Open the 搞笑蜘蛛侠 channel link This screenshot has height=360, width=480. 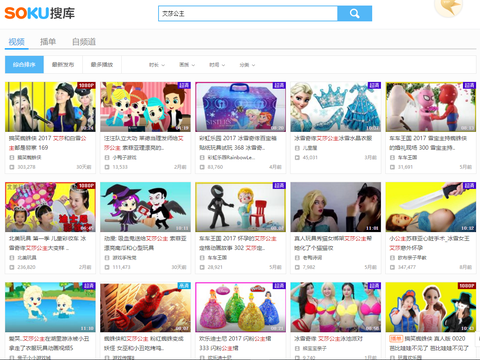29,157
